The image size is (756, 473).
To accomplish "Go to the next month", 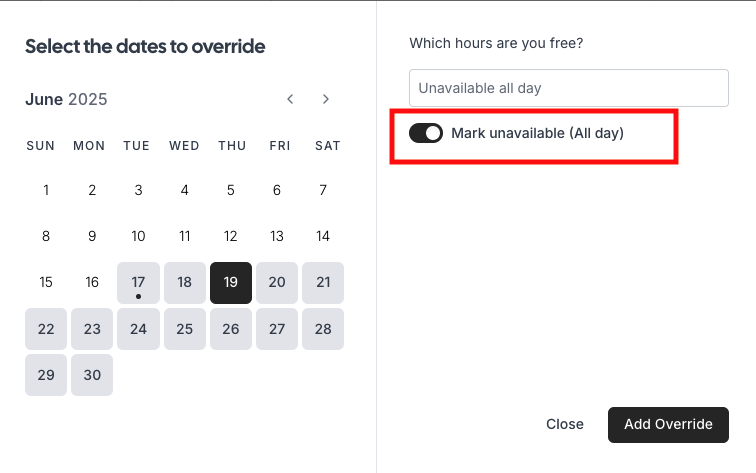I will [x=326, y=99].
